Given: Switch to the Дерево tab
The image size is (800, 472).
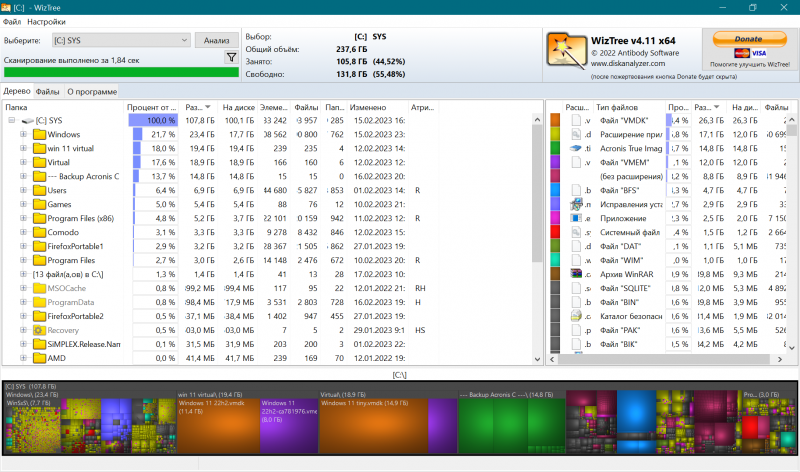Looking at the screenshot, I should [x=17, y=91].
